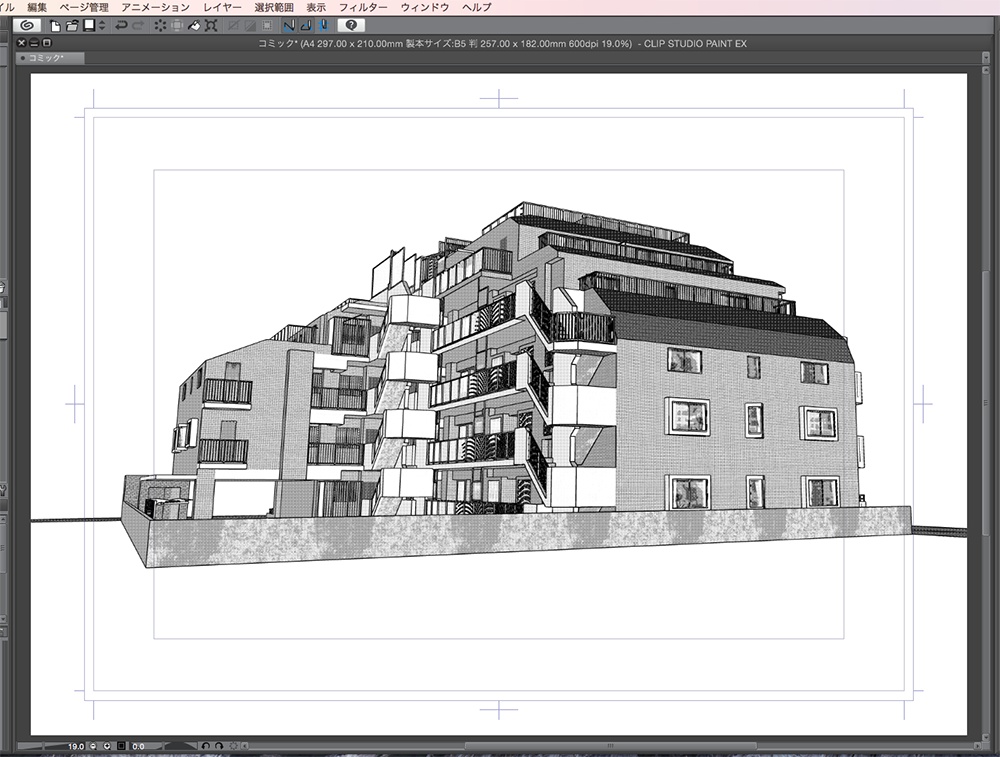1000x757 pixels.
Task: Click the zoom out button in status bar
Action: click(x=92, y=745)
